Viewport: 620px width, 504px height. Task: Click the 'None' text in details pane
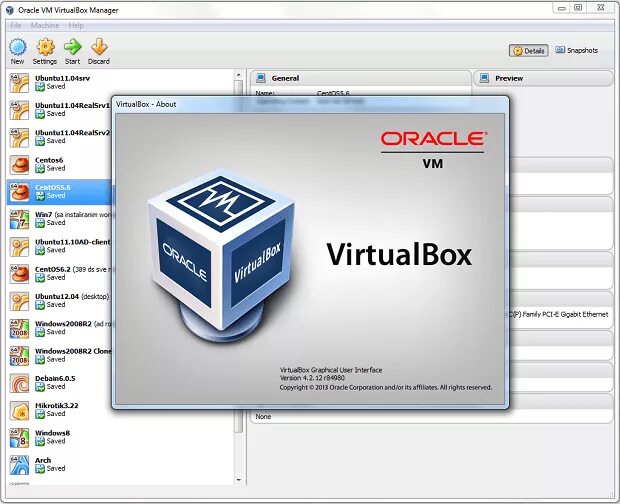pyautogui.click(x=263, y=417)
